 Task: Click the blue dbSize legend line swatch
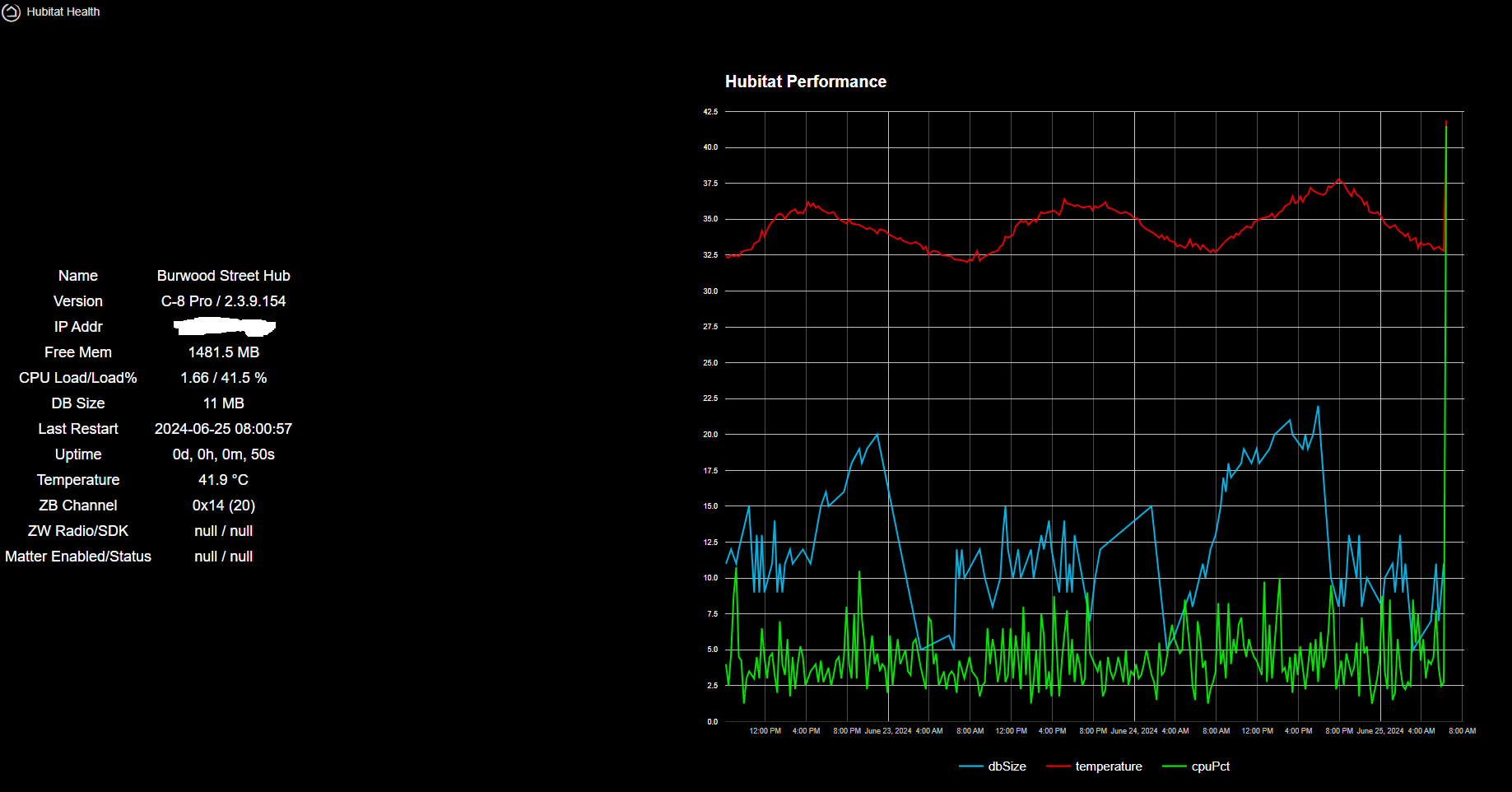pos(971,766)
